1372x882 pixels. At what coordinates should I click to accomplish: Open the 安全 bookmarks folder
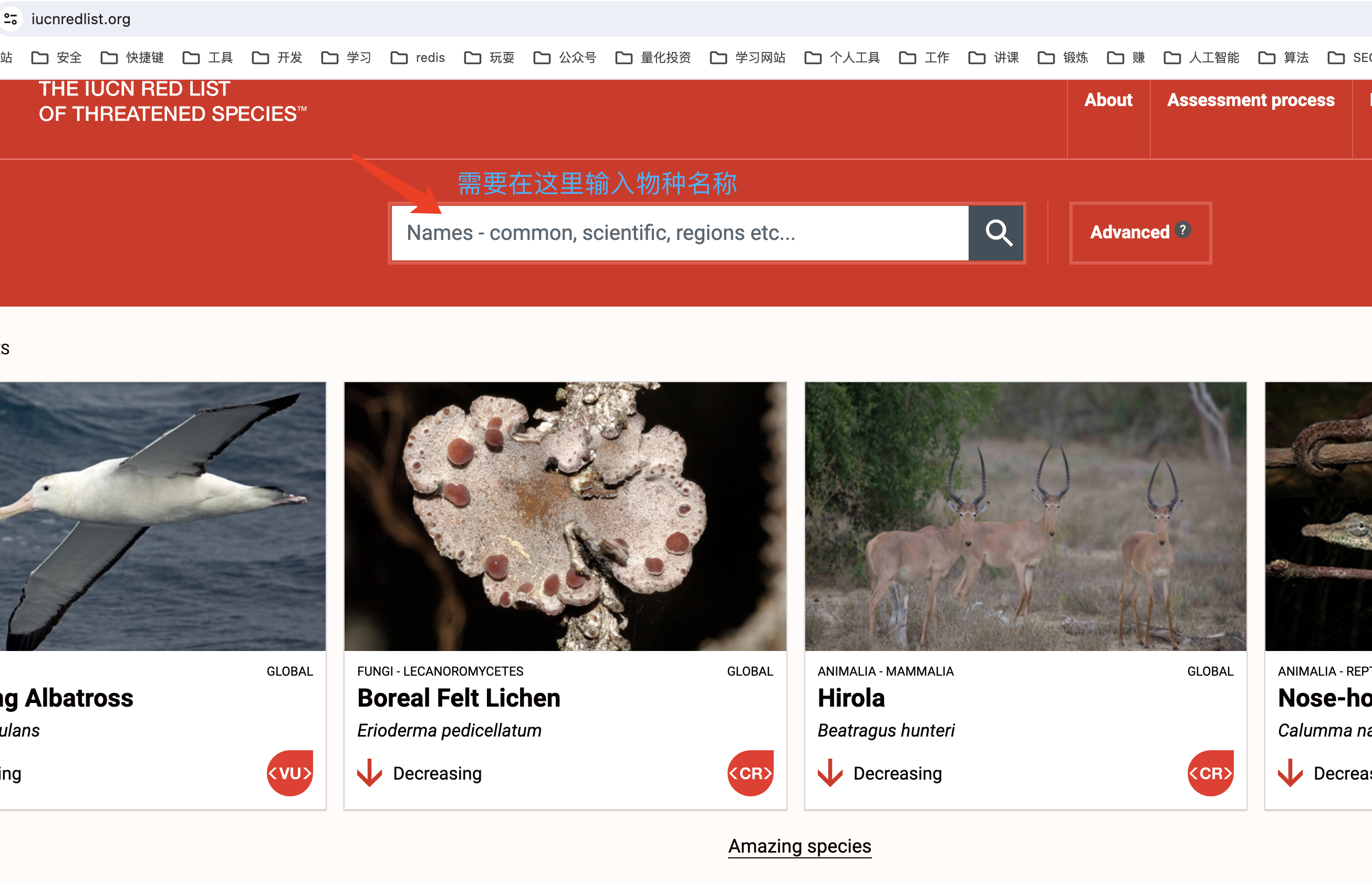[69, 57]
